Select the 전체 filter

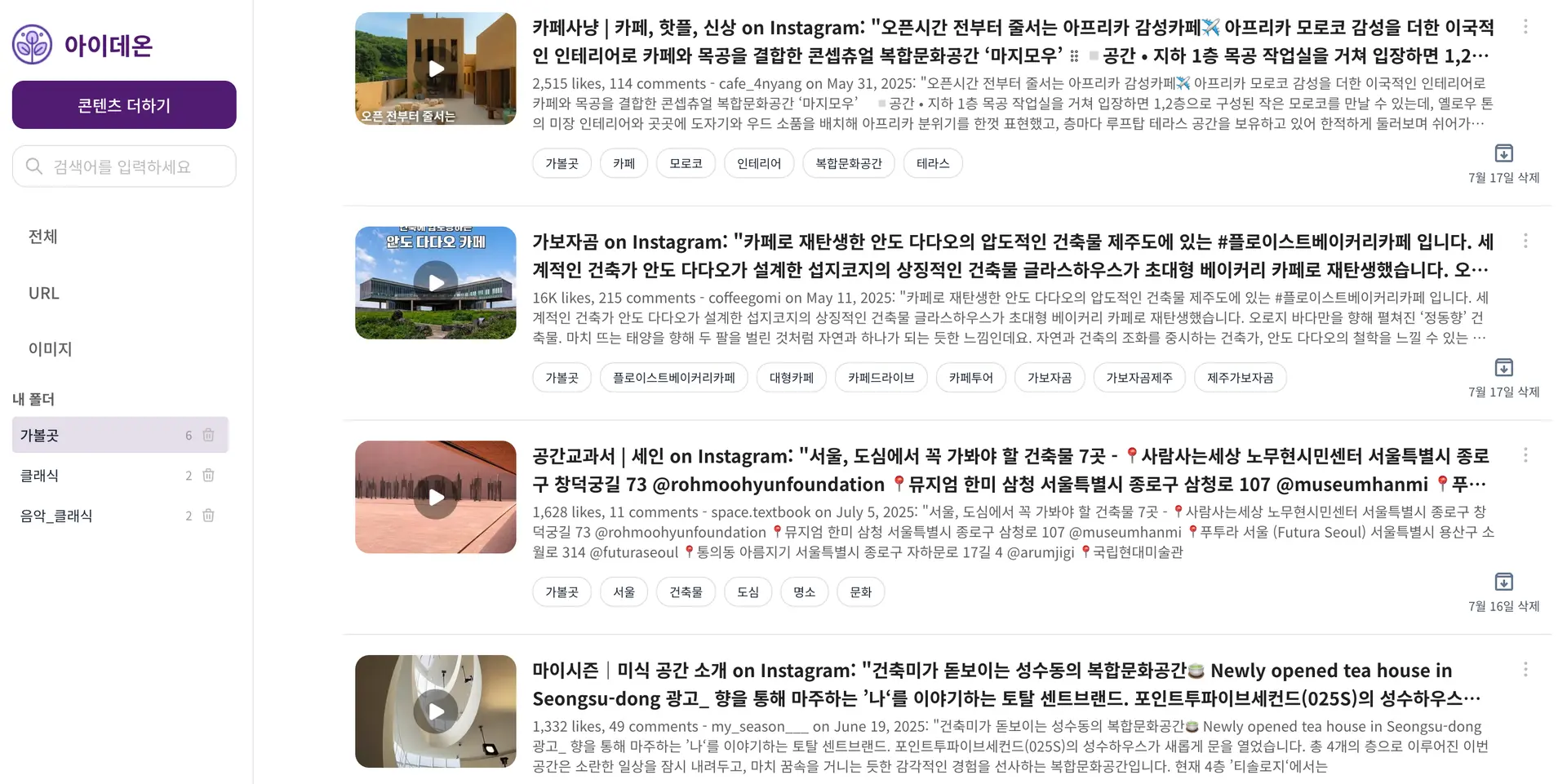coord(43,237)
